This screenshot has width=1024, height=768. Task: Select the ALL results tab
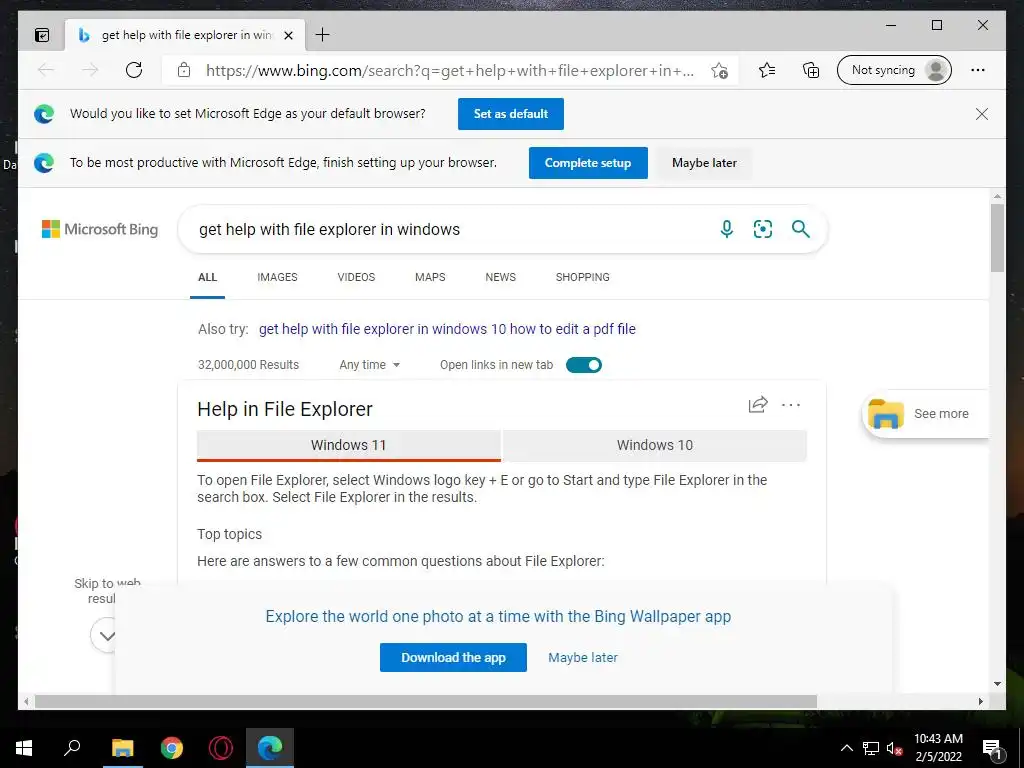[208, 277]
